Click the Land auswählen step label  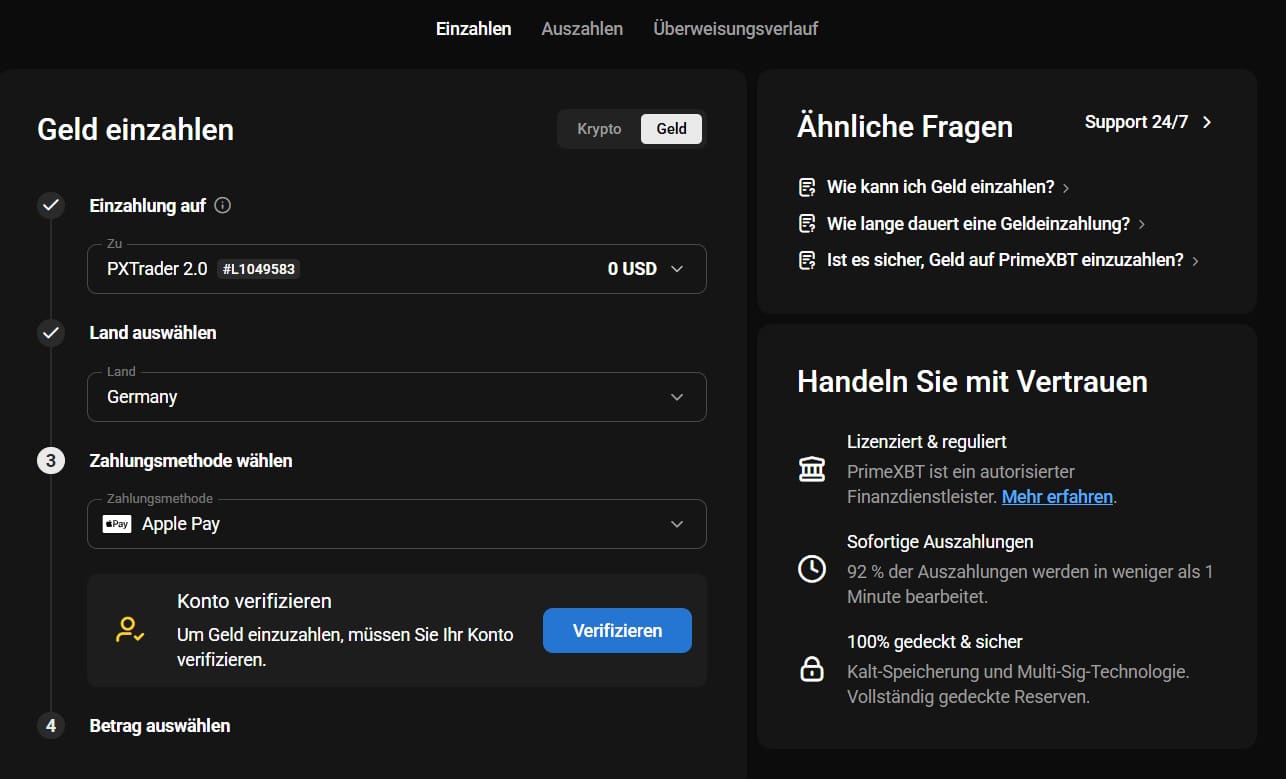pyautogui.click(x=153, y=332)
